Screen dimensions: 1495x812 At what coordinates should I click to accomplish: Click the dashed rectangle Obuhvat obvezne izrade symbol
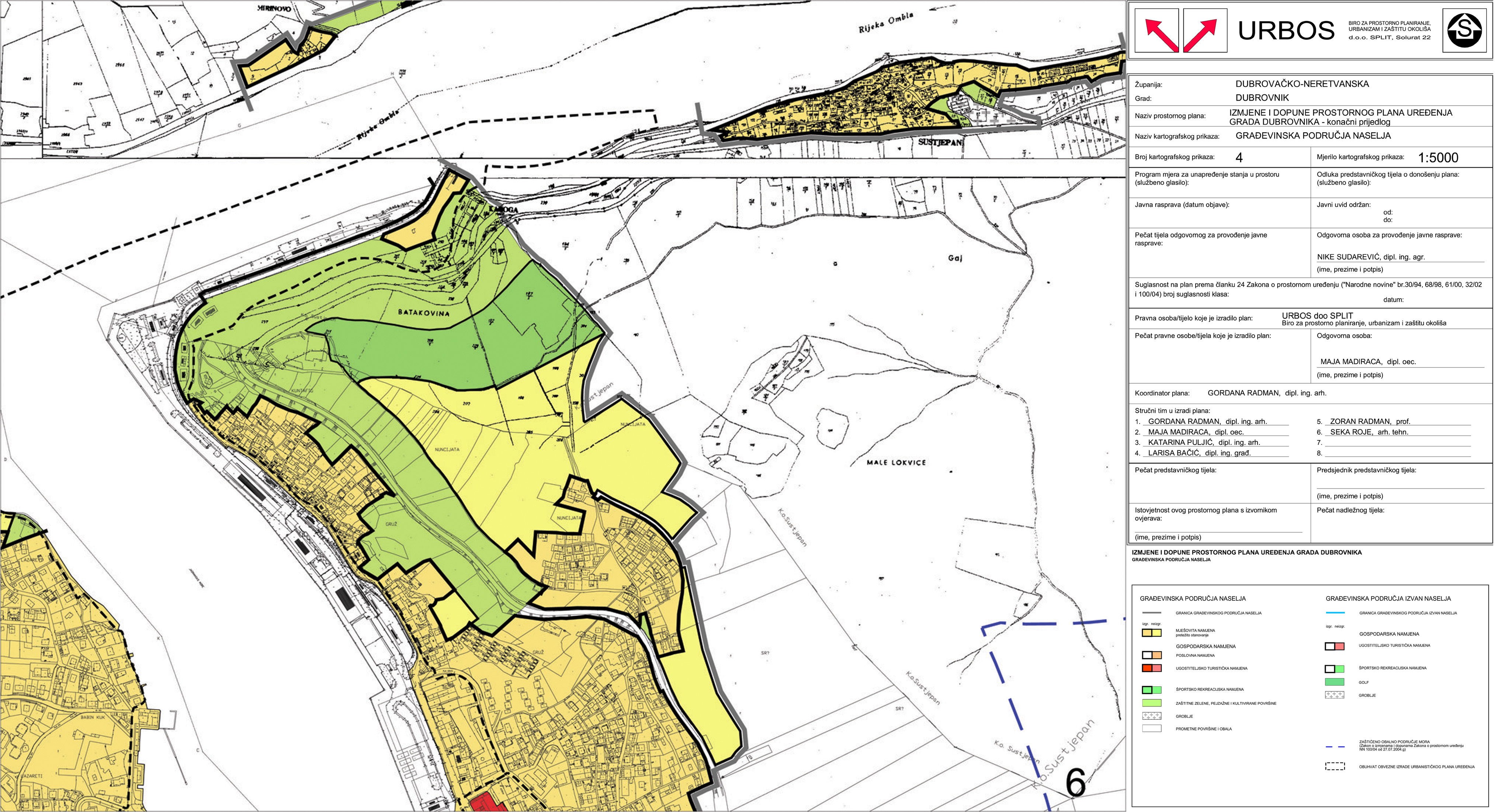click(1335, 767)
